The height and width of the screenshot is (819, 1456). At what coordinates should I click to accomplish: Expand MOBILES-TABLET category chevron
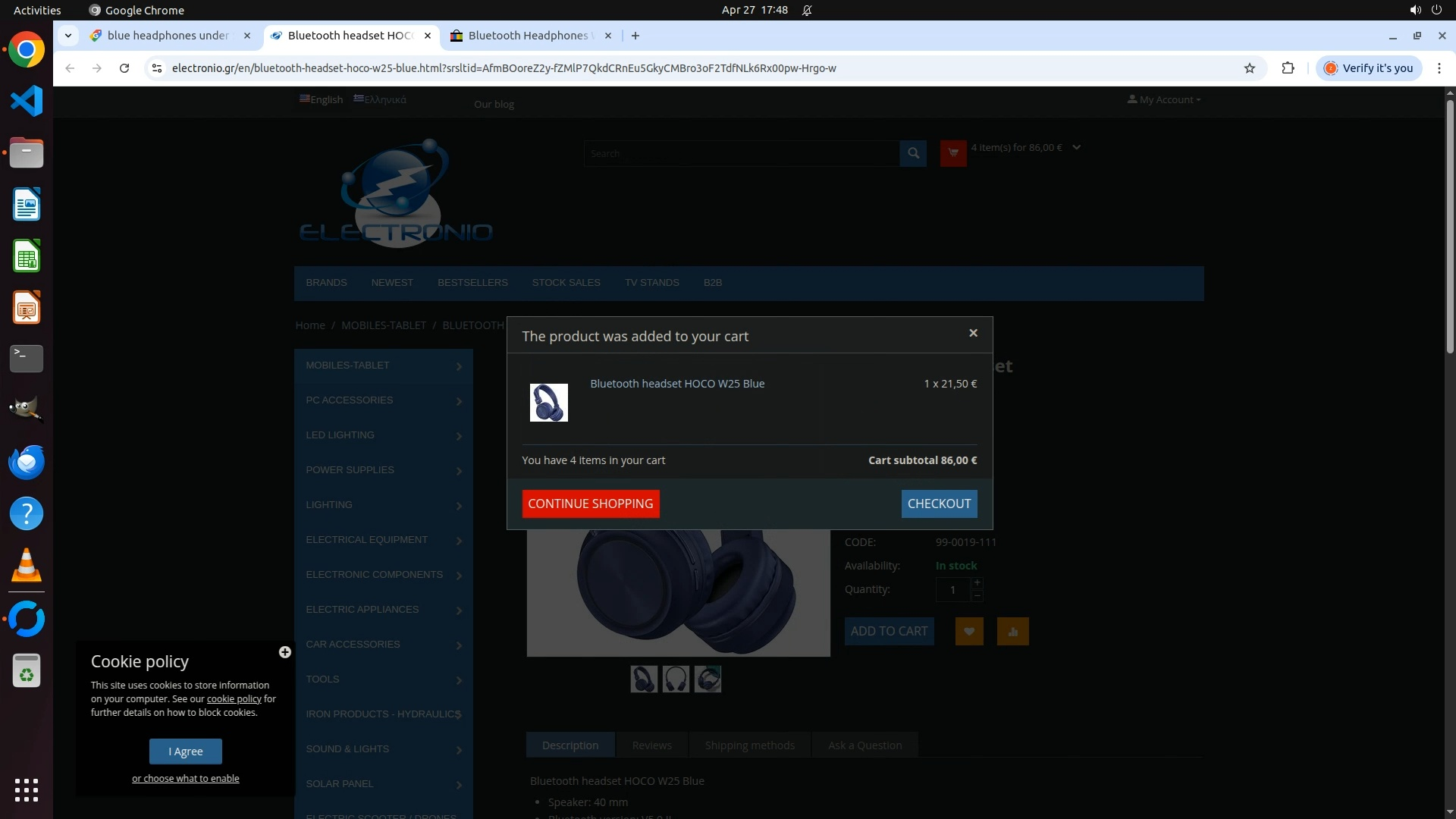coord(459,366)
